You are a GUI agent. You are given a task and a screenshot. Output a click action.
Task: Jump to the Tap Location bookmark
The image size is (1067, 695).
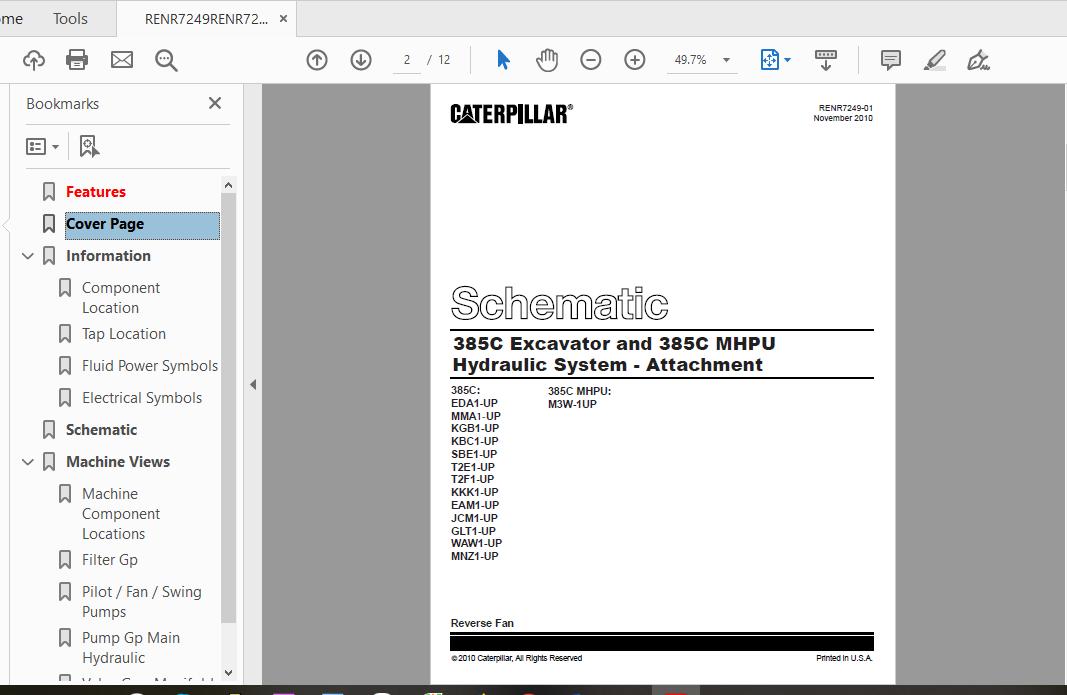tap(124, 334)
